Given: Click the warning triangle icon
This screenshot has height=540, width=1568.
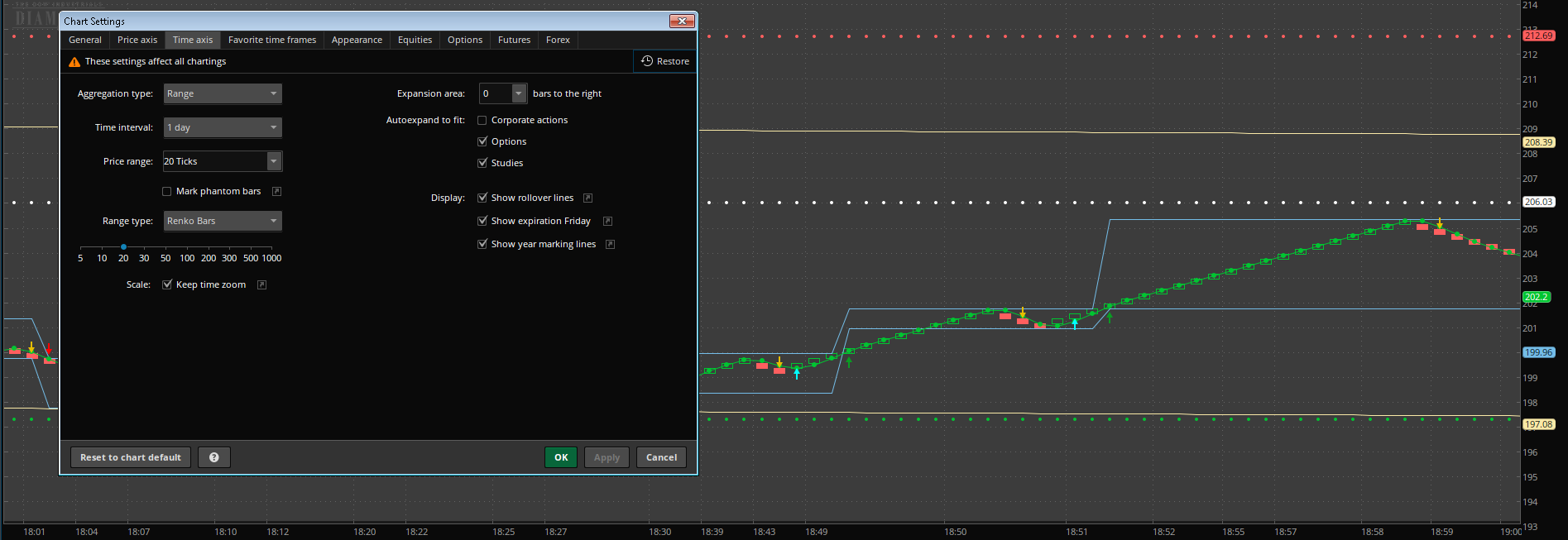Looking at the screenshot, I should pos(74,62).
